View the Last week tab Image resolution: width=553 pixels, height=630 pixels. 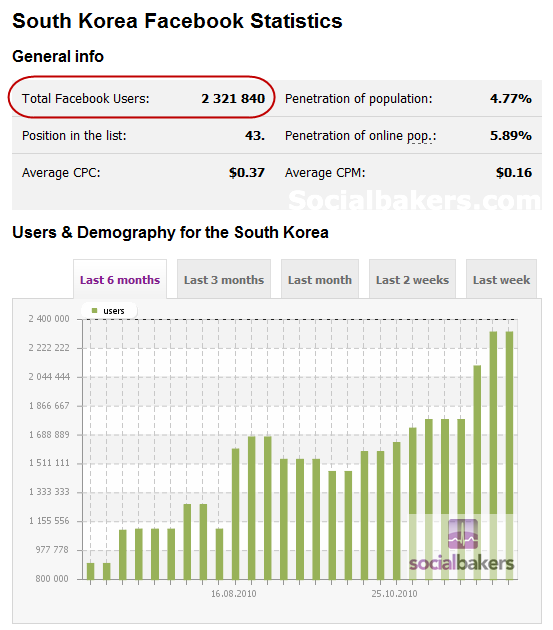pos(501,279)
